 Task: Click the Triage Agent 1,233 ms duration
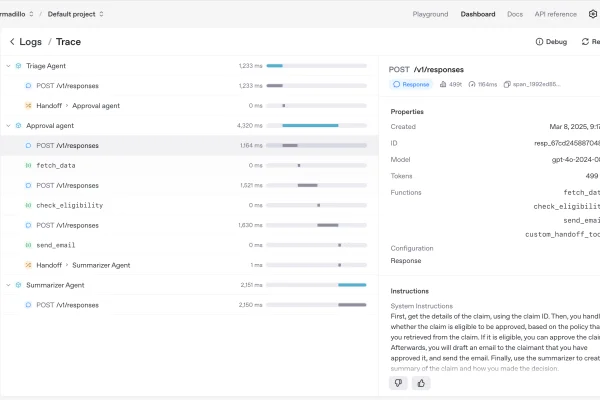point(251,66)
